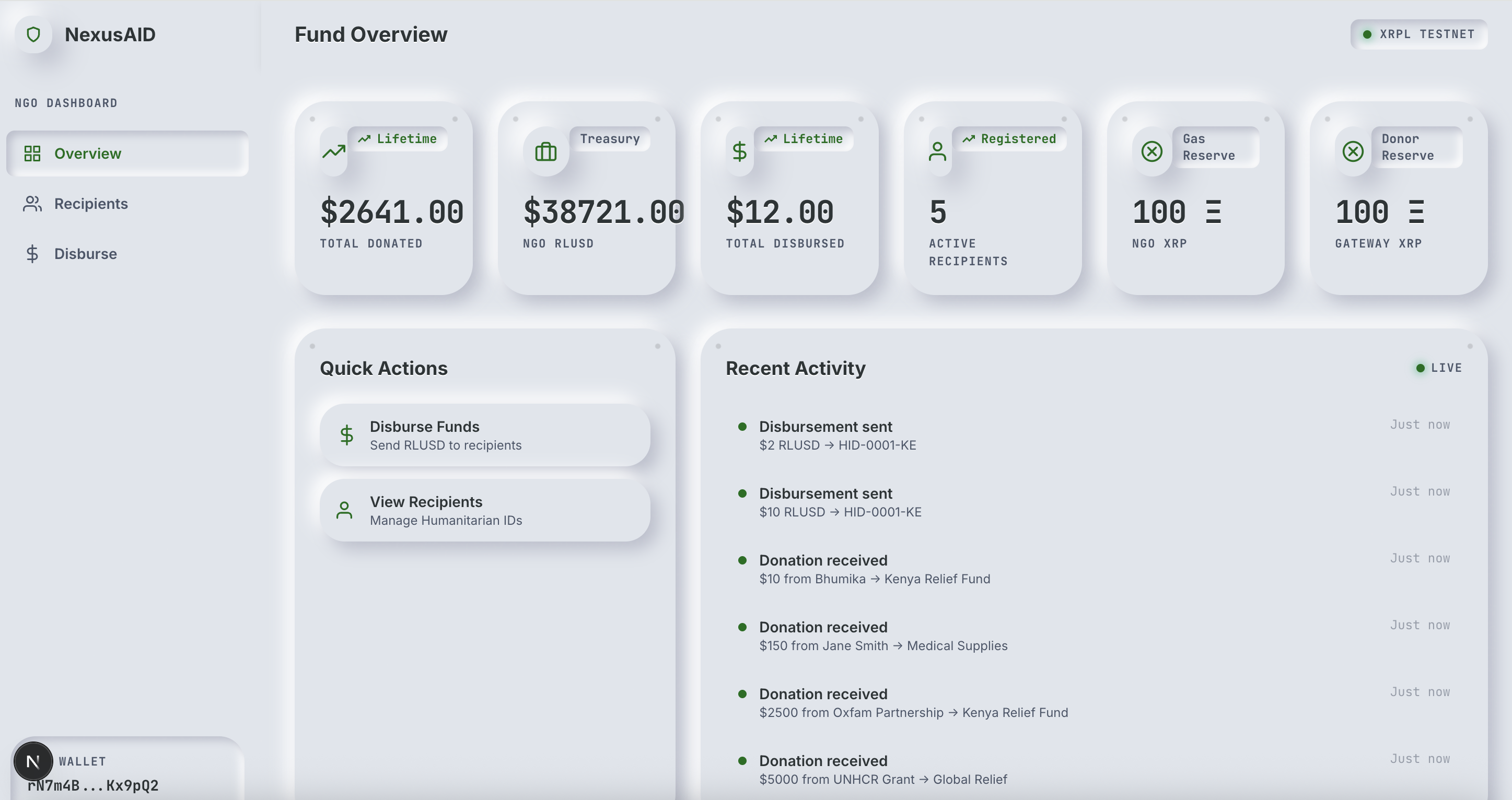Click the Total Donated trending-up icon
This screenshot has height=800, width=1512.
click(333, 152)
